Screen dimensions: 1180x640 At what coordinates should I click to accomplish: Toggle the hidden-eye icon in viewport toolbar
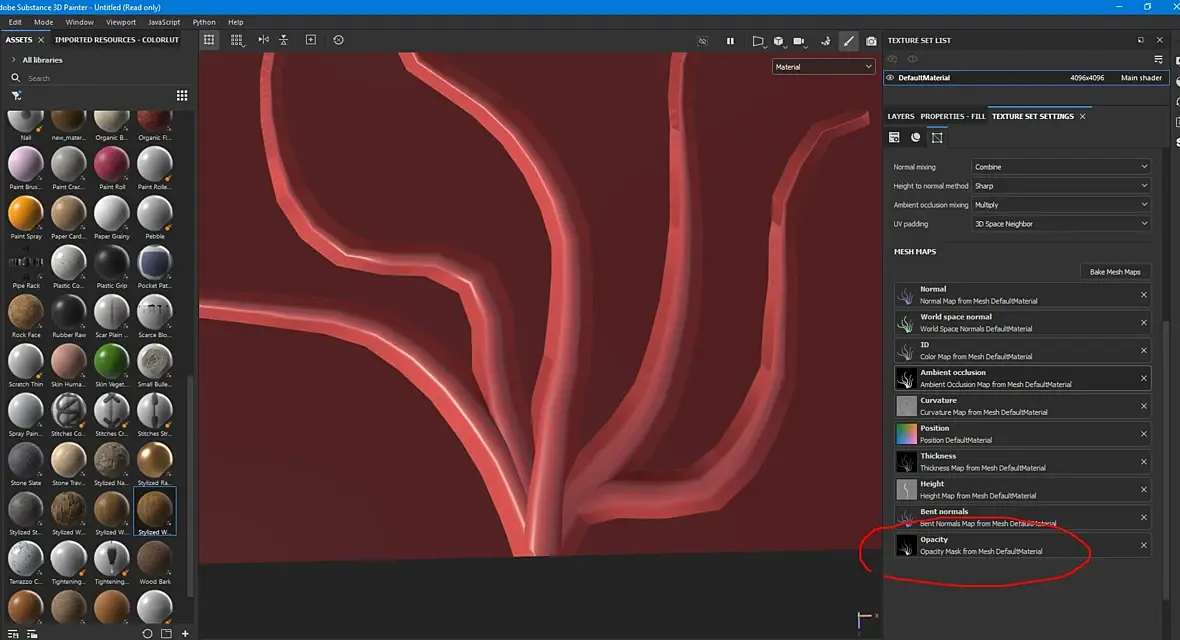click(702, 41)
